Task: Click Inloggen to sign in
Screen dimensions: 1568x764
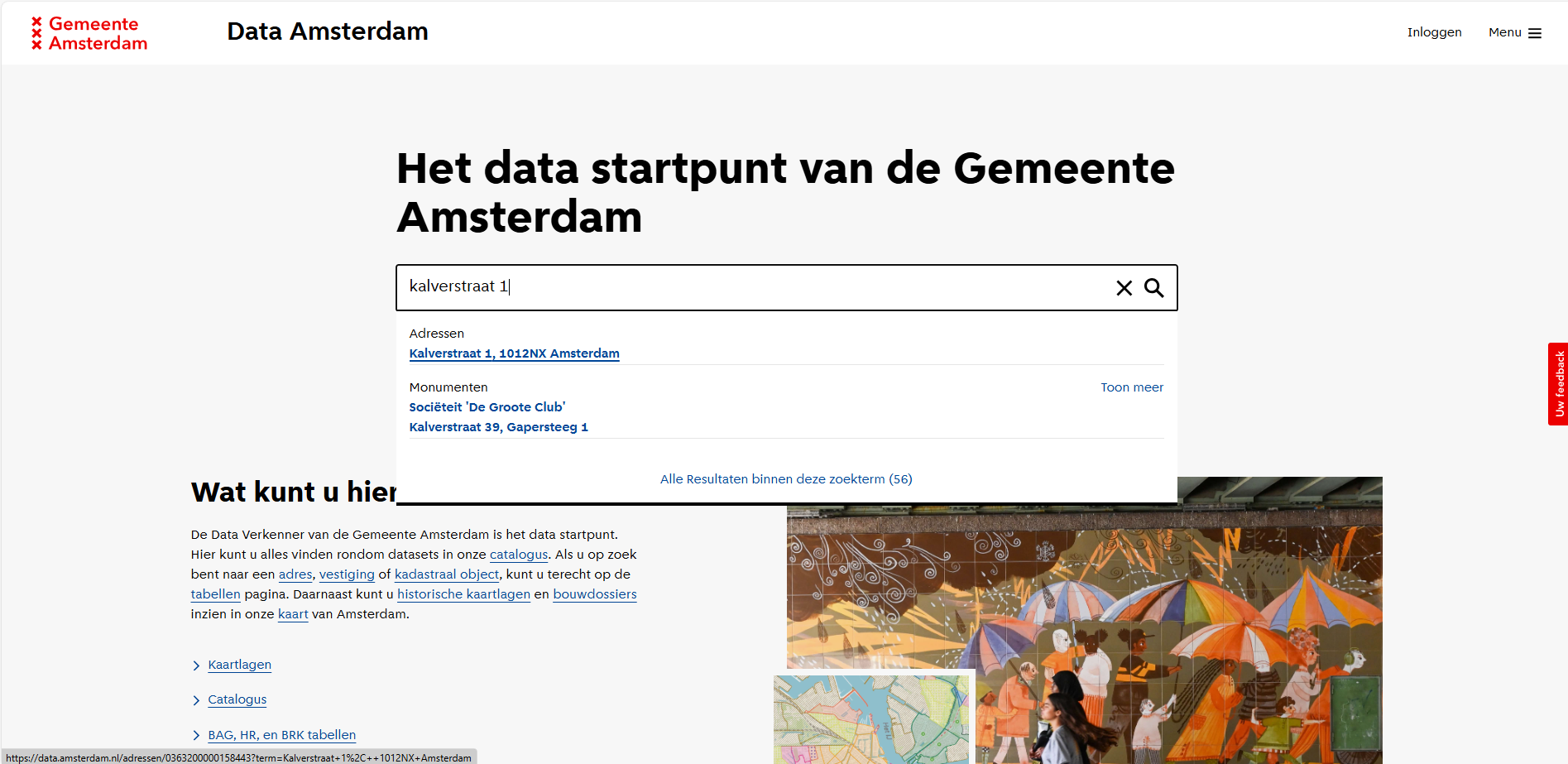Action: (x=1434, y=32)
